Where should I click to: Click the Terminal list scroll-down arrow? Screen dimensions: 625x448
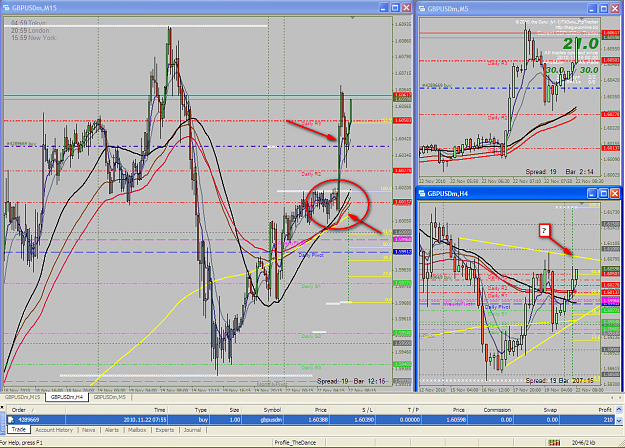pyautogui.click(x=619, y=420)
